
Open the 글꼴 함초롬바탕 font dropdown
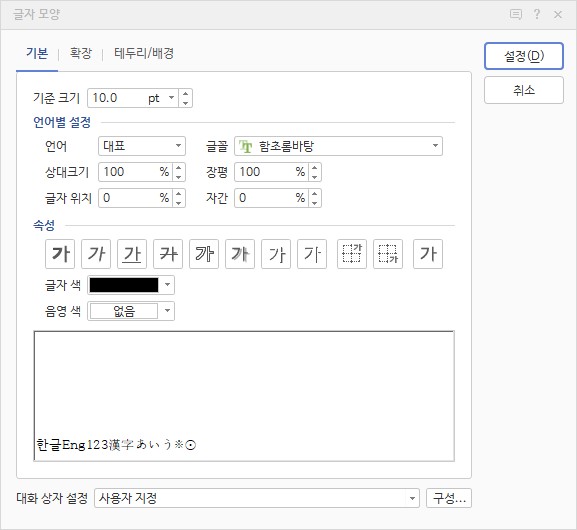click(x=338, y=146)
